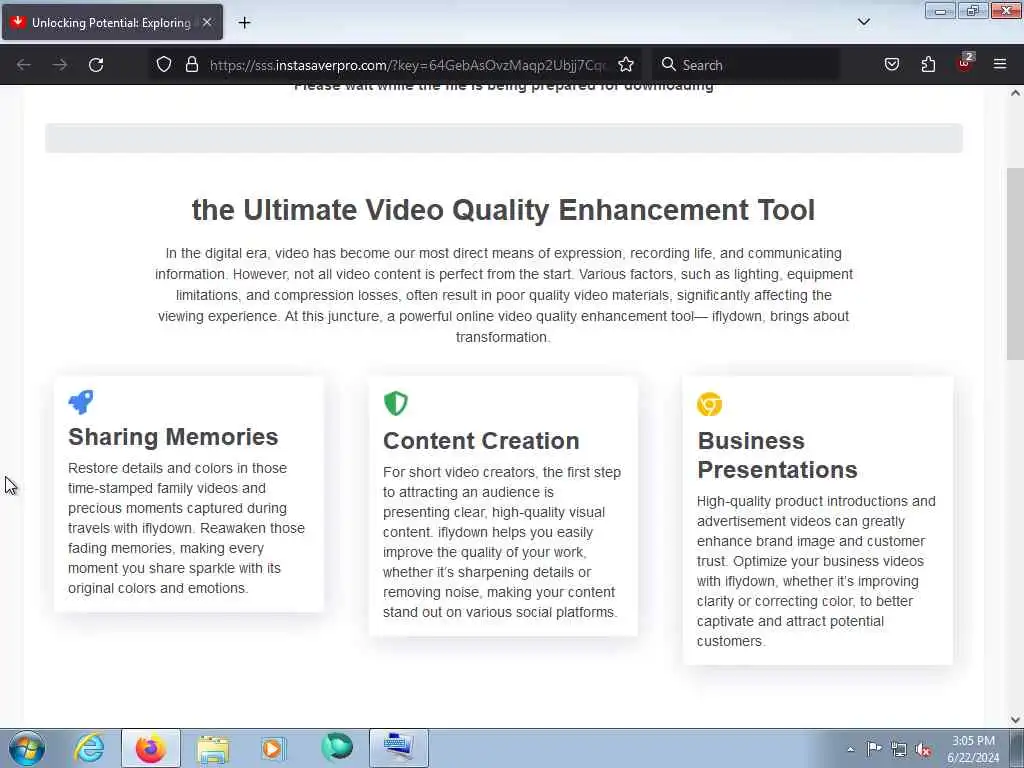This screenshot has width=1024, height=768.
Task: Open the computer keyboard taskbar app
Action: pos(399,748)
